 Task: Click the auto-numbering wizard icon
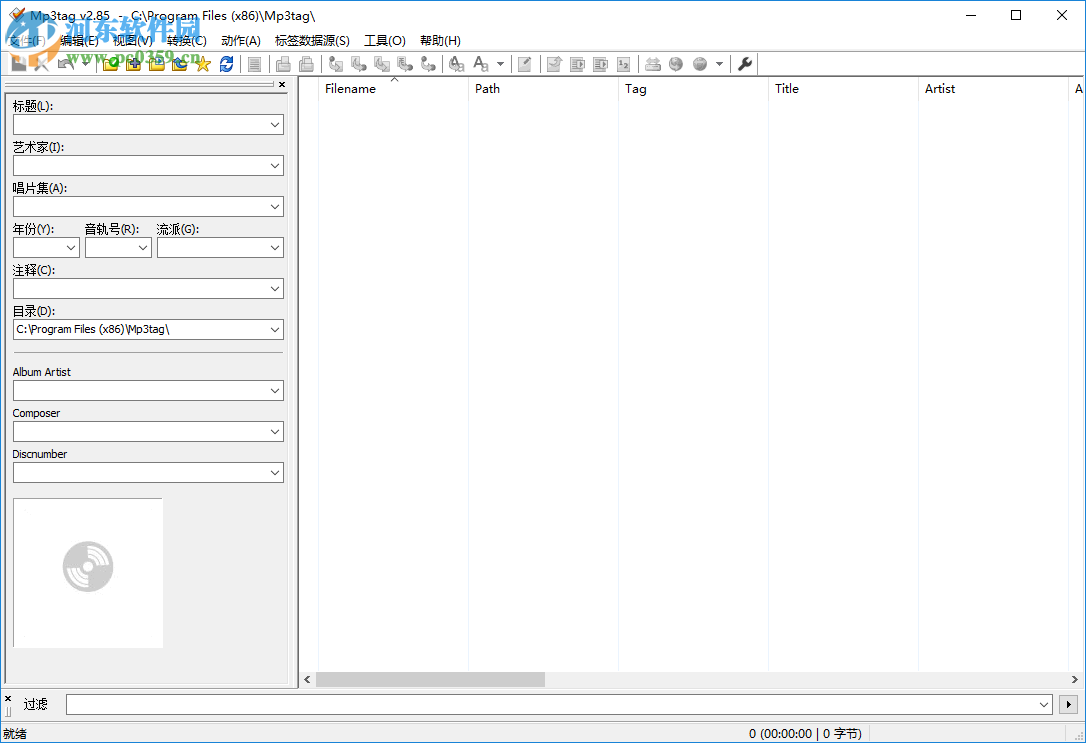(x=624, y=64)
